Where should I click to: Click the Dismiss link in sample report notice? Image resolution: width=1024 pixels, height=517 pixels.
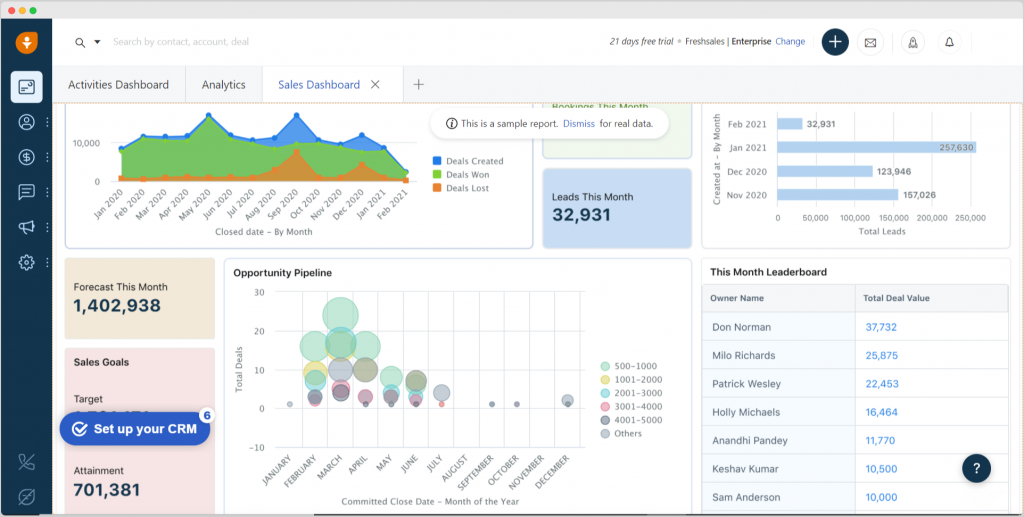pyautogui.click(x=579, y=123)
